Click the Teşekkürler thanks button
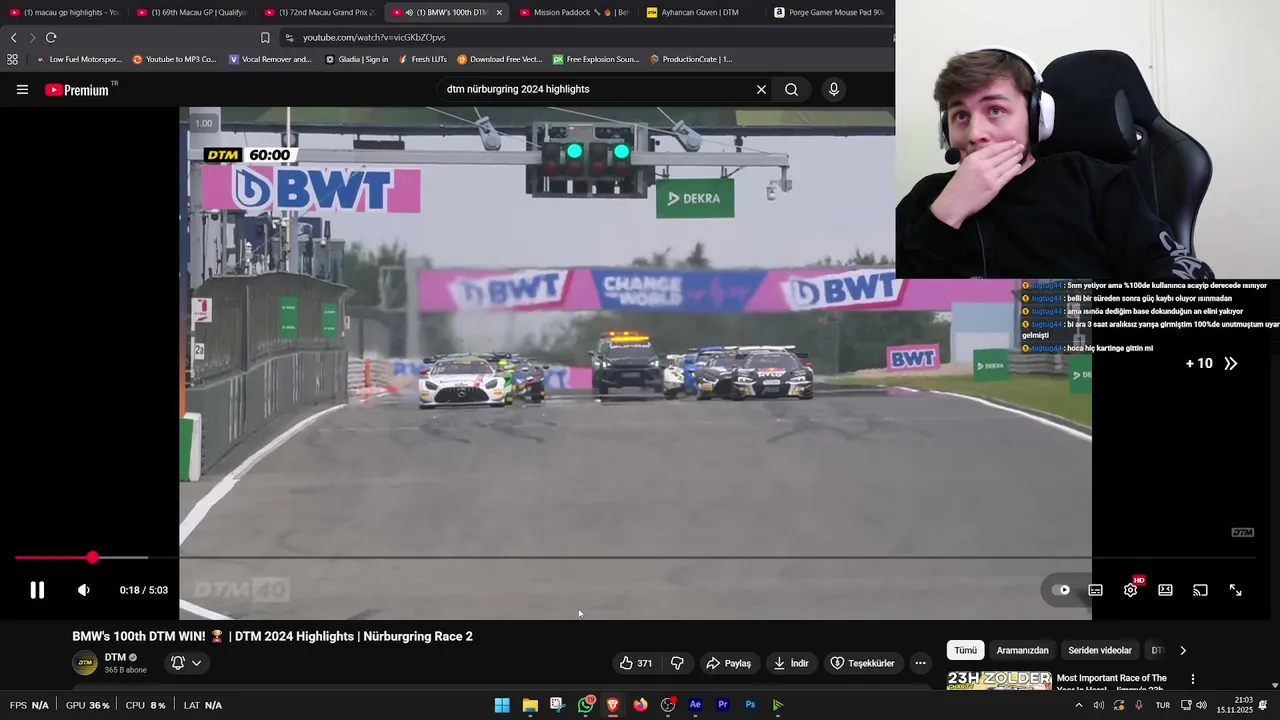Screen dimensions: 1280x720 point(862,663)
